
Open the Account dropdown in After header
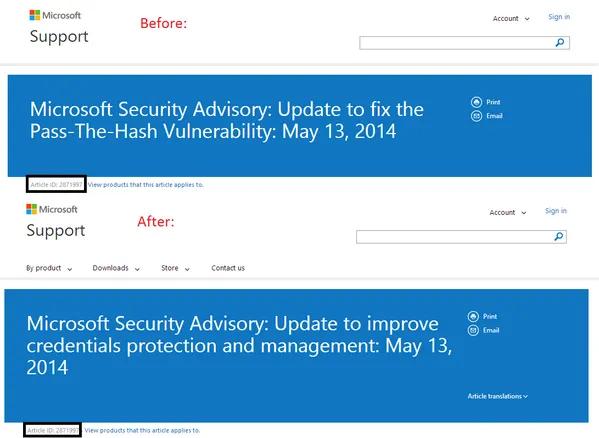(x=508, y=212)
